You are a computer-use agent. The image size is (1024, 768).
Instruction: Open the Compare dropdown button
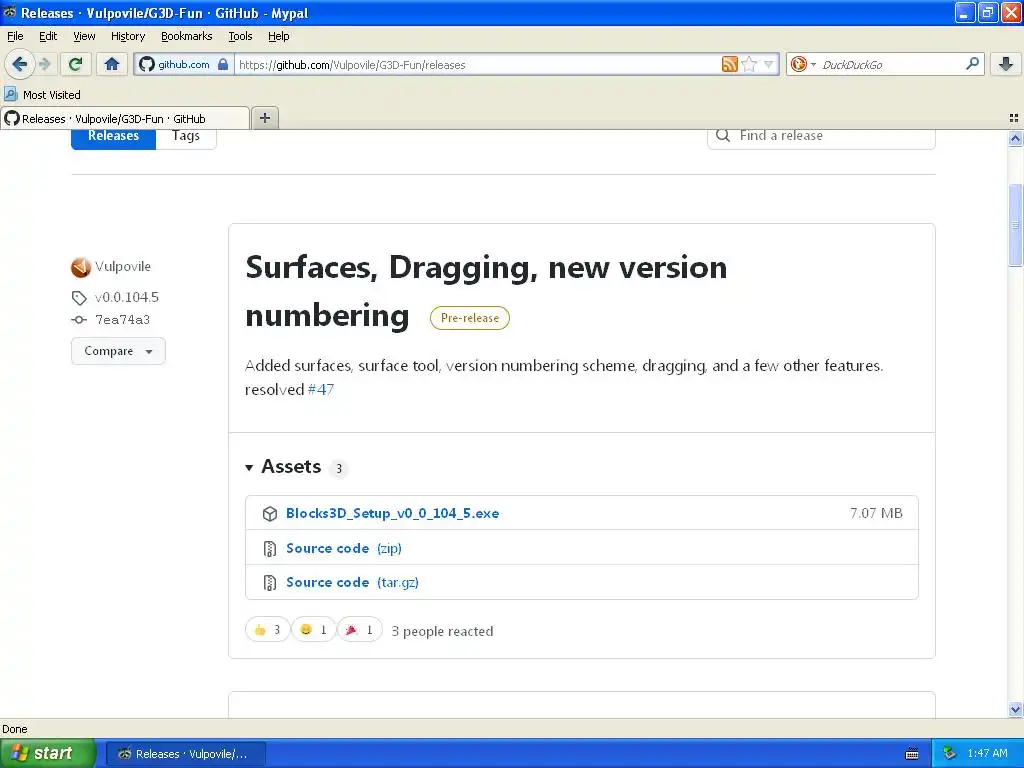(118, 351)
